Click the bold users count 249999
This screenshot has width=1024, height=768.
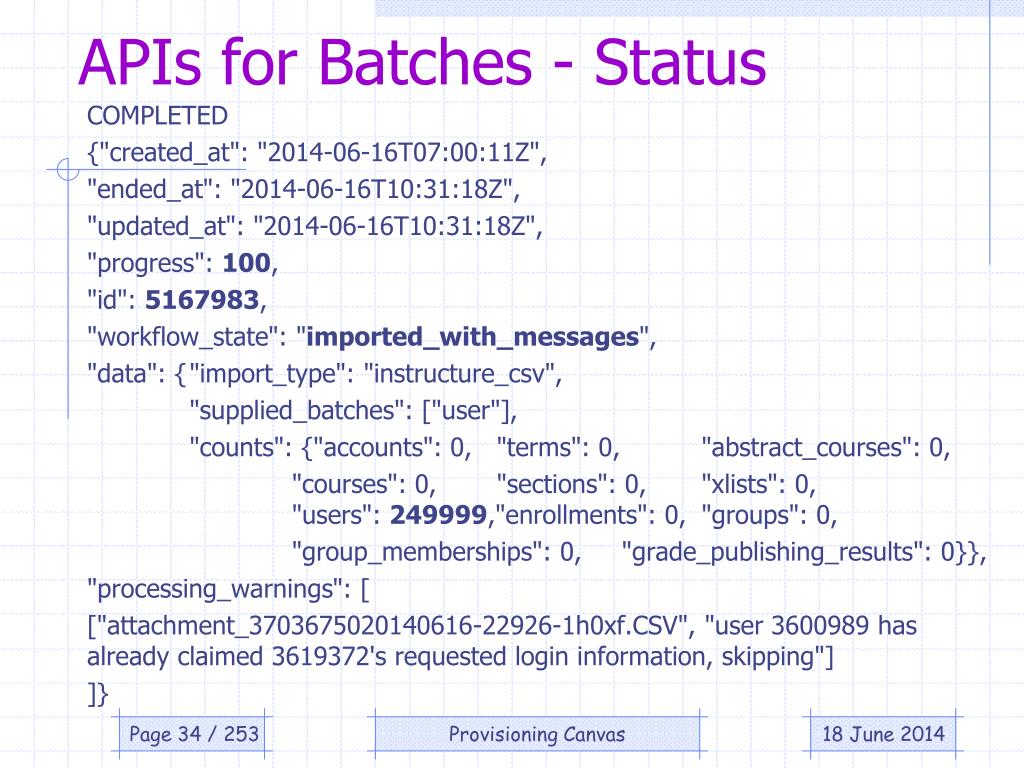tap(438, 515)
